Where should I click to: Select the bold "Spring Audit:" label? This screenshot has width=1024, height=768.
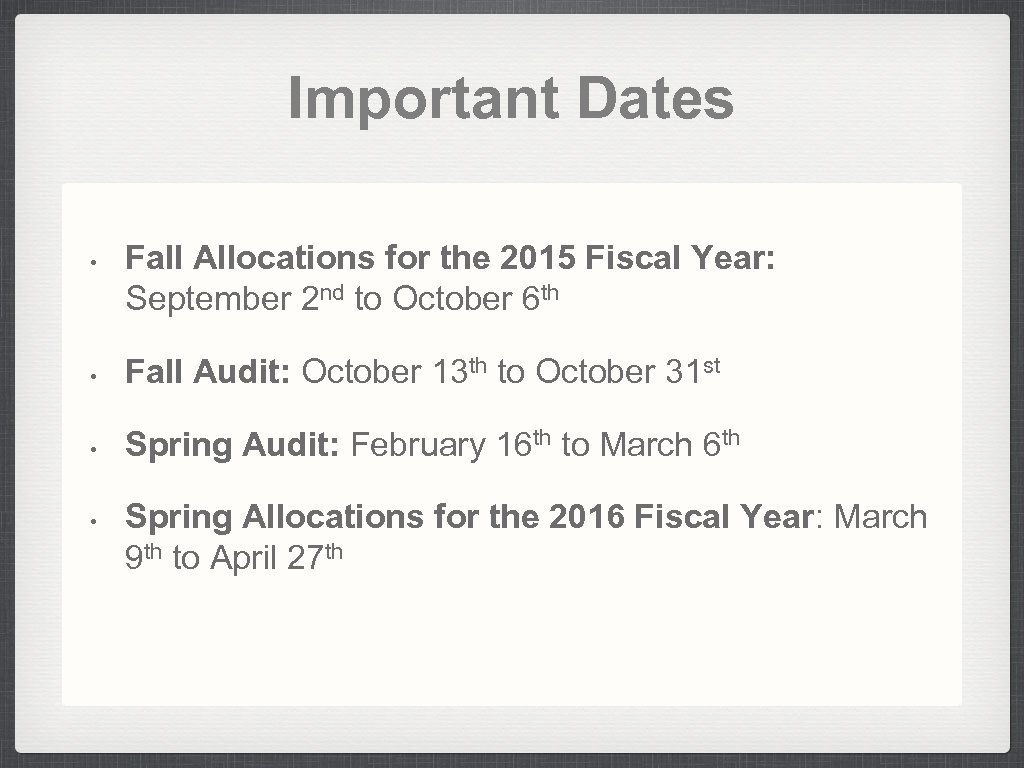click(x=234, y=445)
